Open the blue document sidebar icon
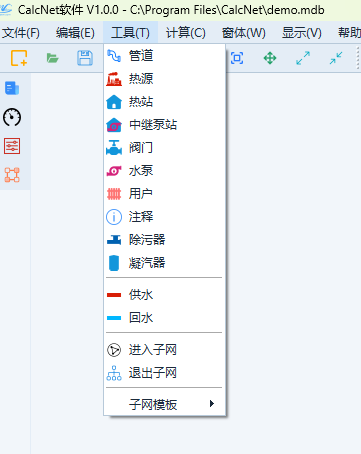This screenshot has width=361, height=454. coord(12,88)
